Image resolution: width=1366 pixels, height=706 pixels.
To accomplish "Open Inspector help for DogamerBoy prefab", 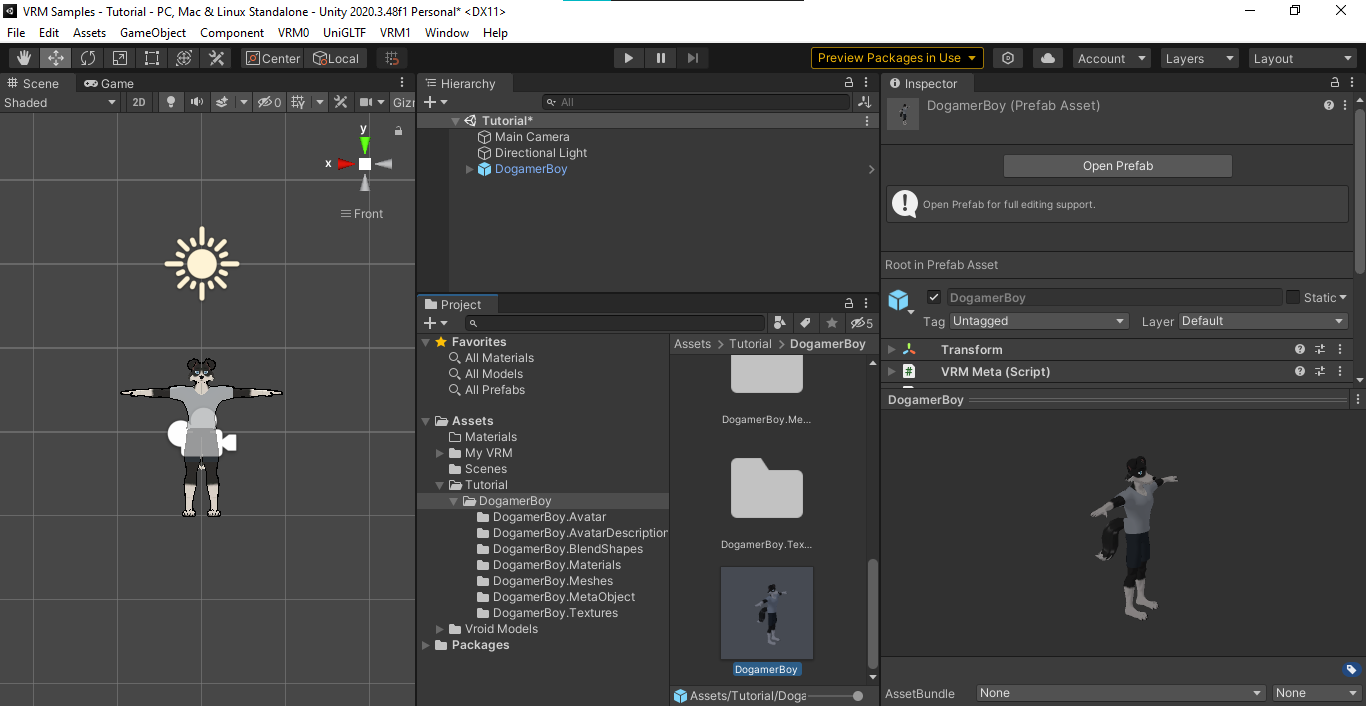I will pos(1329,105).
